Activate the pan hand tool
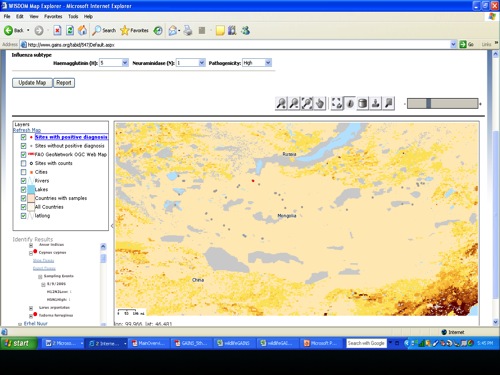This screenshot has width=500, height=375. 320,103
